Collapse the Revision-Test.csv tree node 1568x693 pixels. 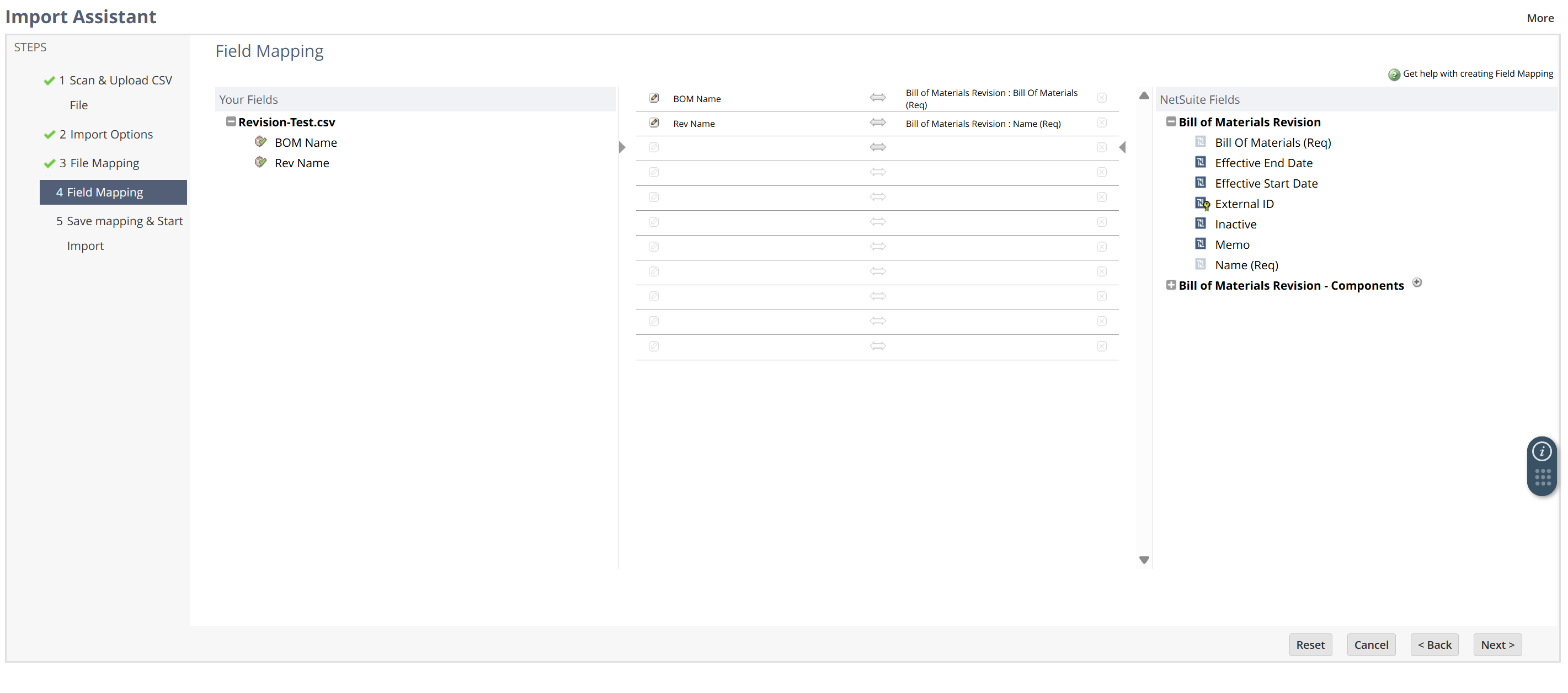point(231,122)
